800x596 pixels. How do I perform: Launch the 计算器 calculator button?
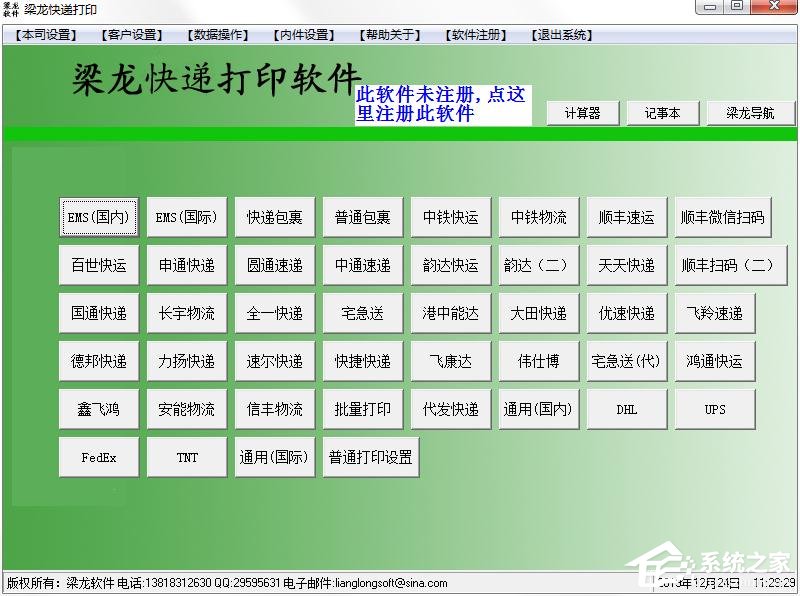click(583, 113)
